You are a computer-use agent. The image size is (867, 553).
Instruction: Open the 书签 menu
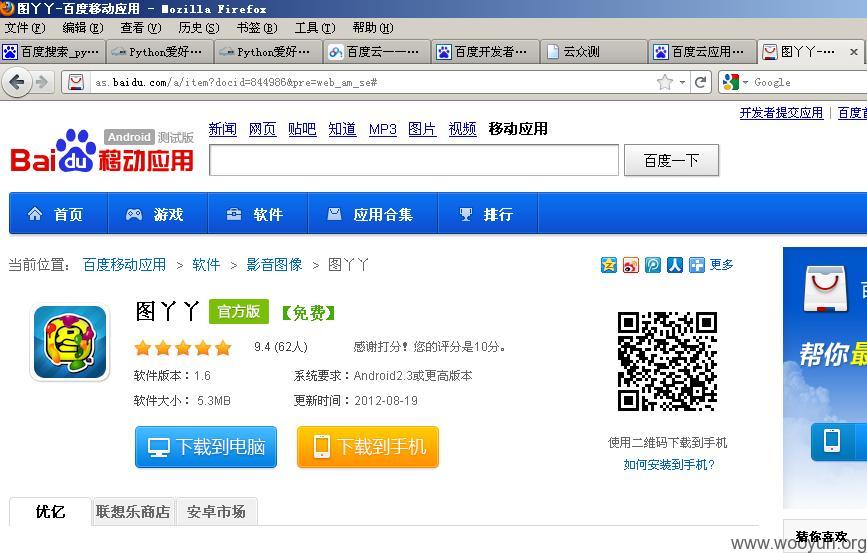click(x=257, y=28)
